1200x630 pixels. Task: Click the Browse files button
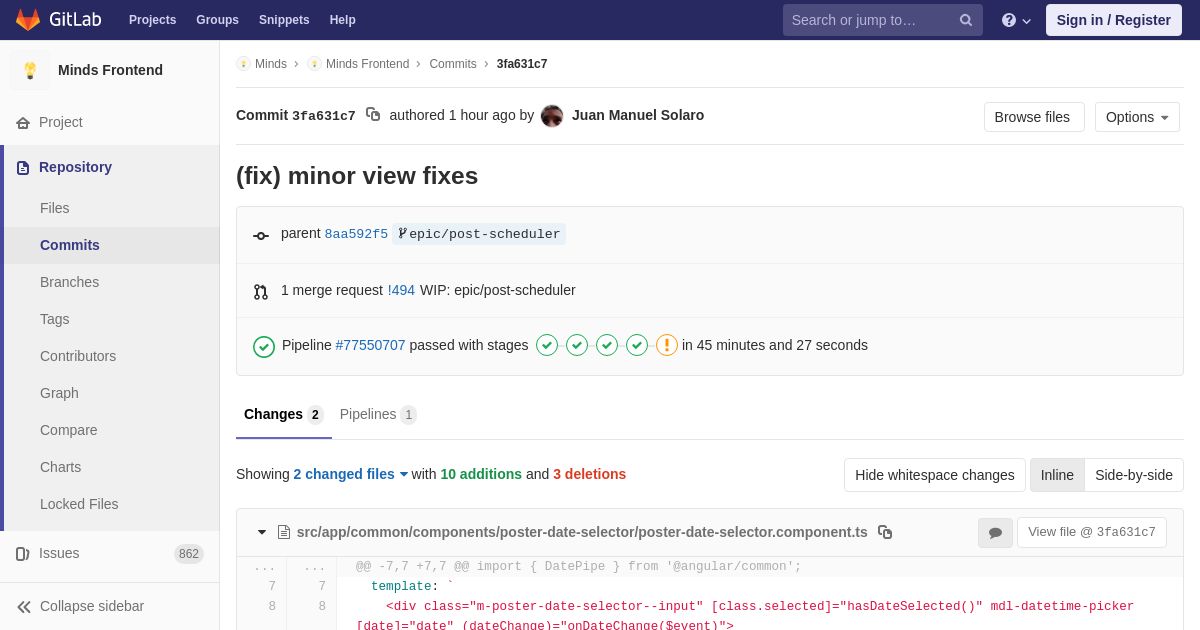coord(1032,117)
